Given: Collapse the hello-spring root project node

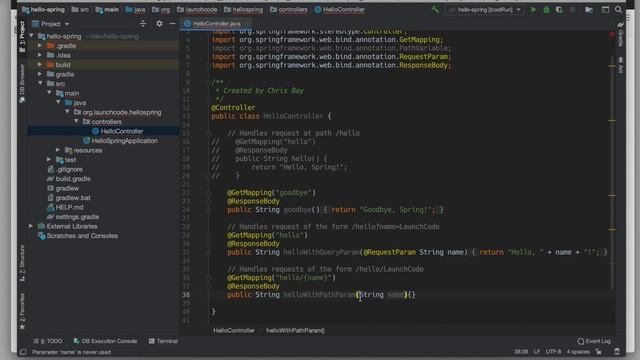Looking at the screenshot, I should coord(31,36).
